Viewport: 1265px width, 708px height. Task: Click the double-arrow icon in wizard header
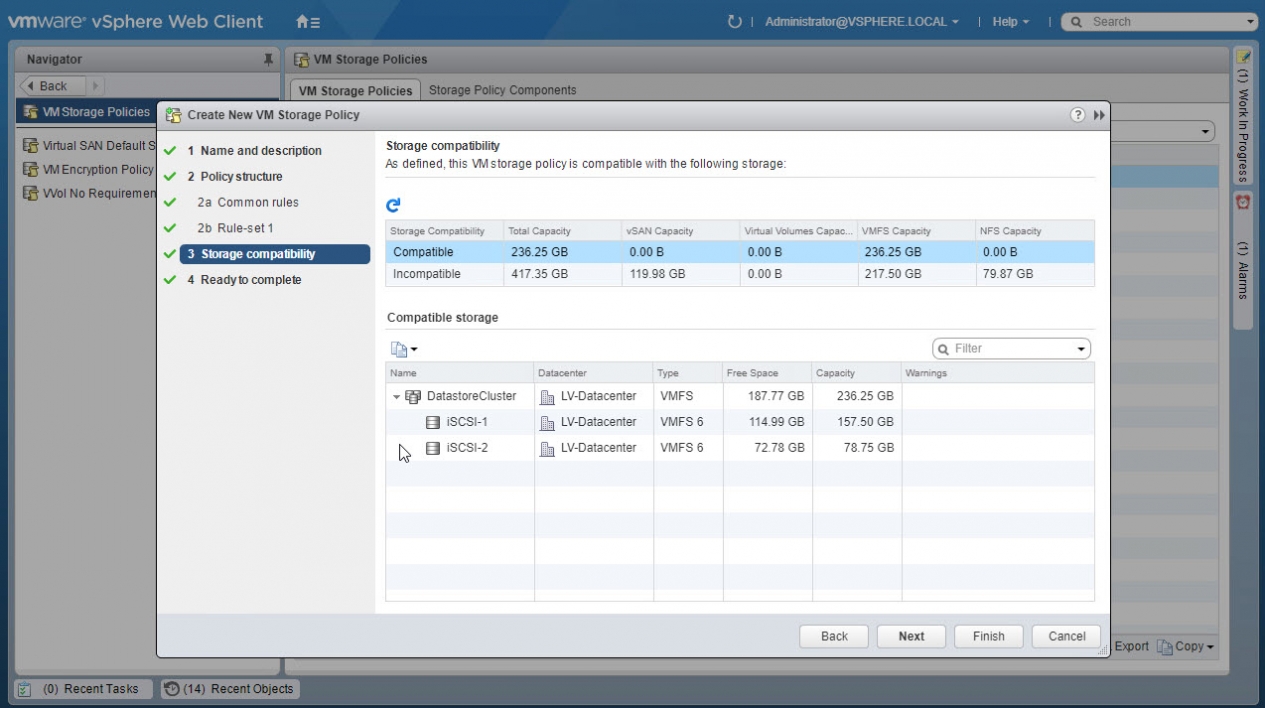coord(1099,115)
